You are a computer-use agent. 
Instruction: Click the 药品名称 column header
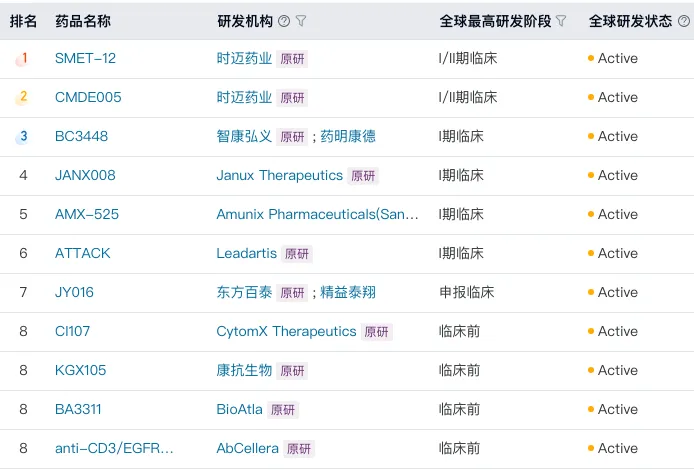[x=82, y=21]
